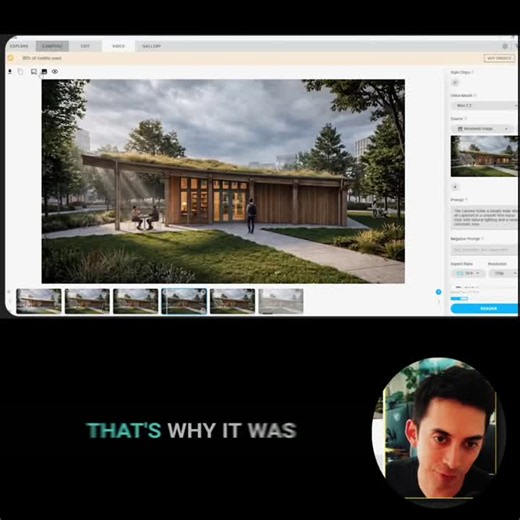520x520 pixels.
Task: Click the download icon above the render
Action: point(10,72)
